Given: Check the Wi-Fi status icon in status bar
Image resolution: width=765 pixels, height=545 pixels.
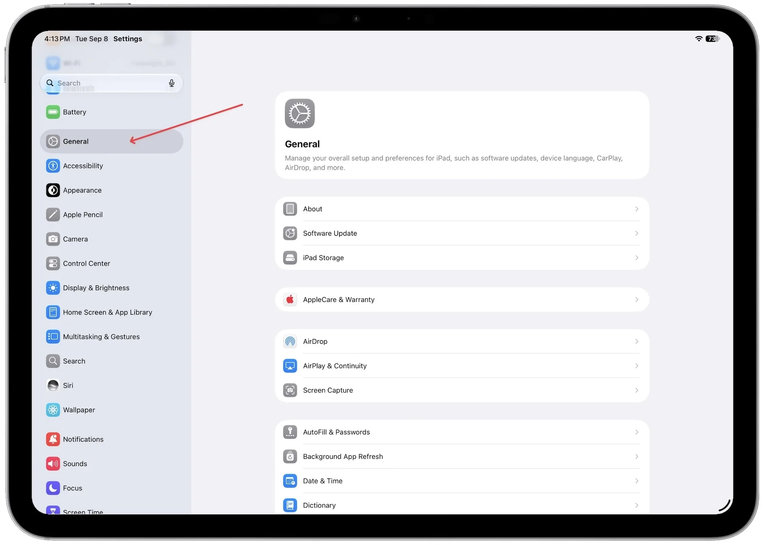Looking at the screenshot, I should pos(699,39).
